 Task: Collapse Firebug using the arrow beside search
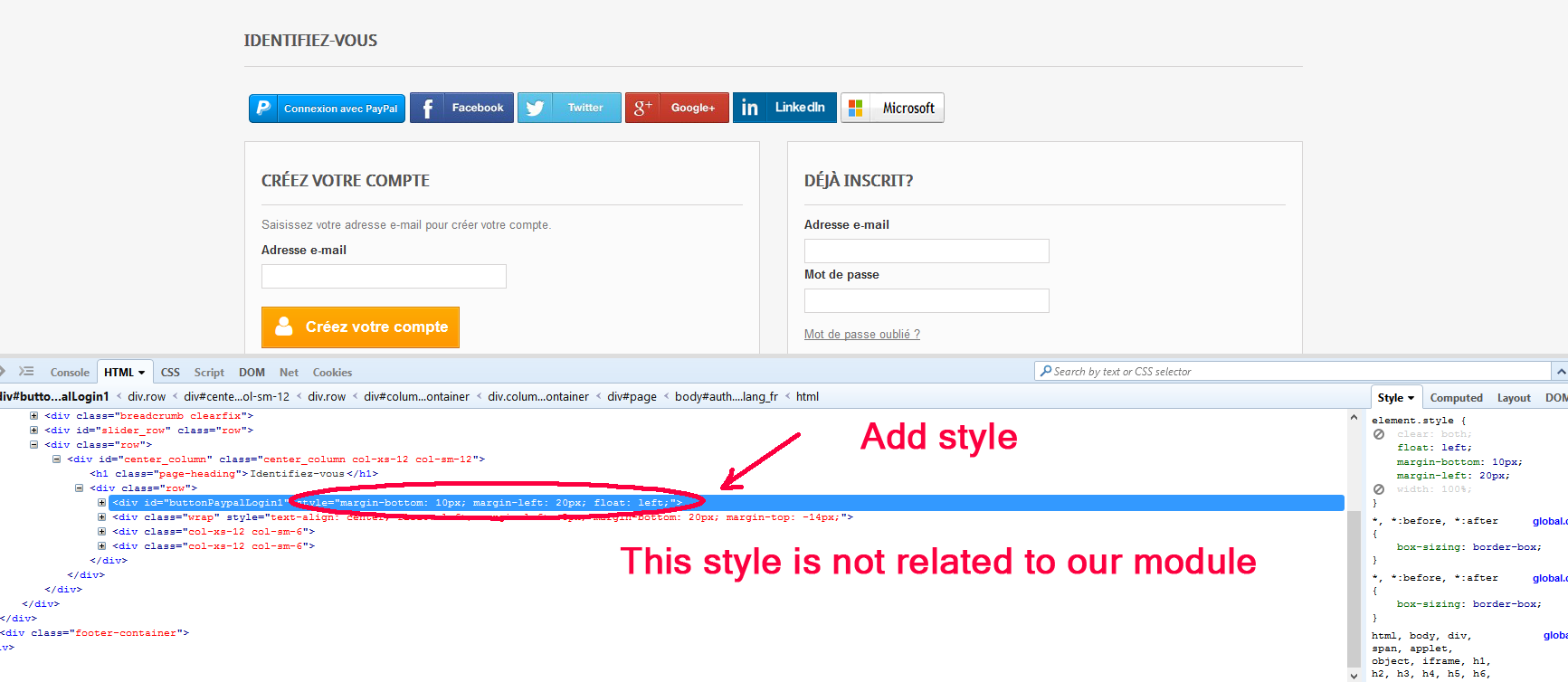1561,372
